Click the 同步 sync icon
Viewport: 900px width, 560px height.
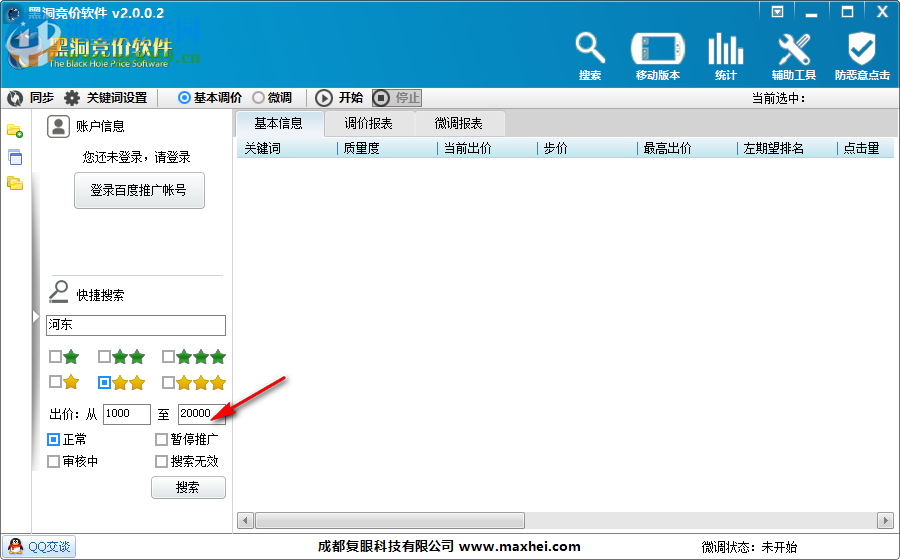[x=15, y=98]
